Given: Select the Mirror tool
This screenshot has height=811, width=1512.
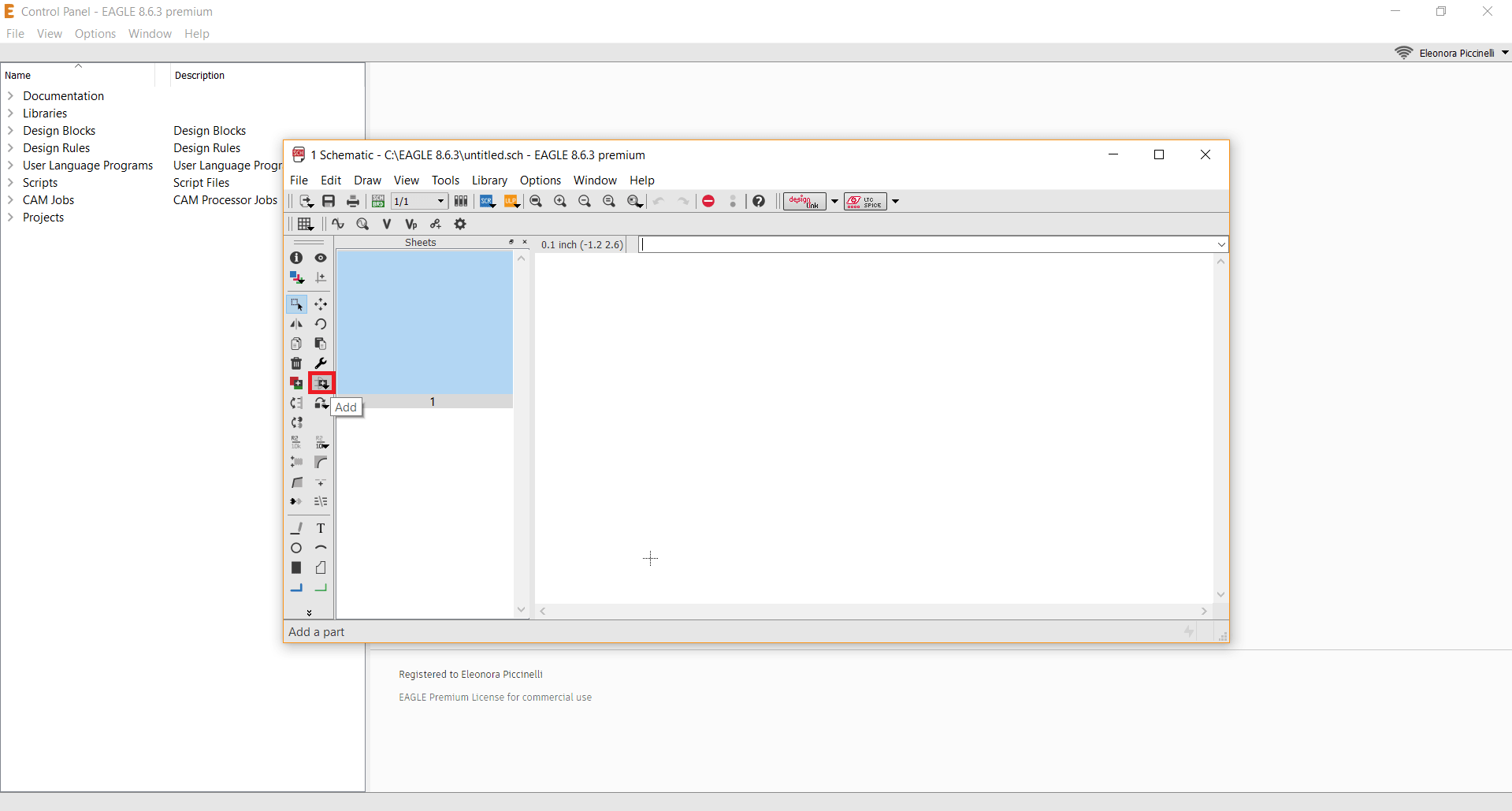Looking at the screenshot, I should pos(296,324).
